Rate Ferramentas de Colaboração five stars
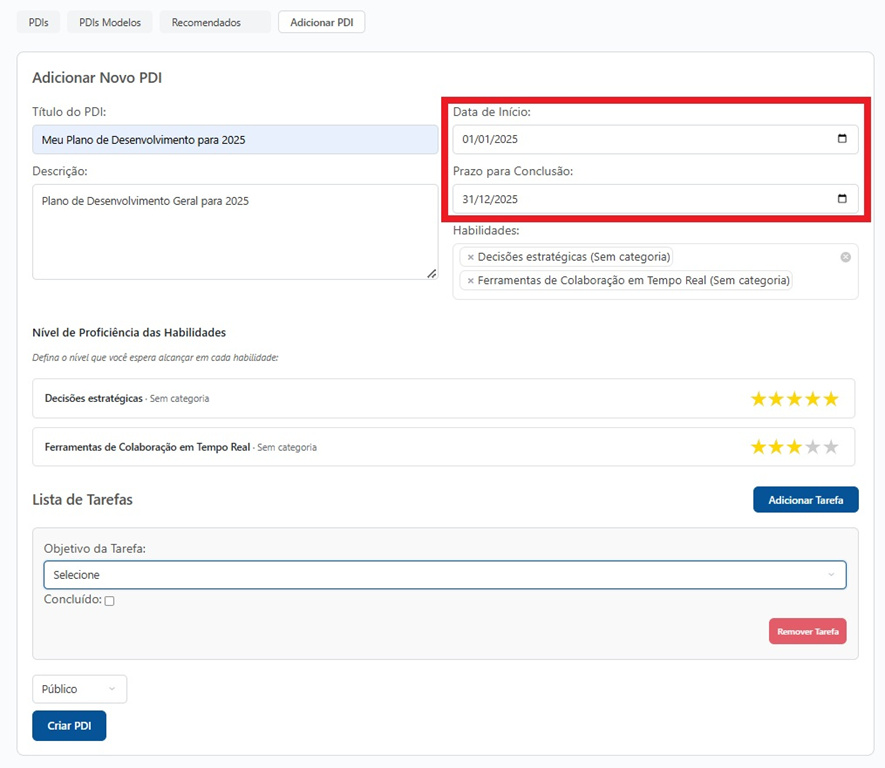 [x=831, y=447]
